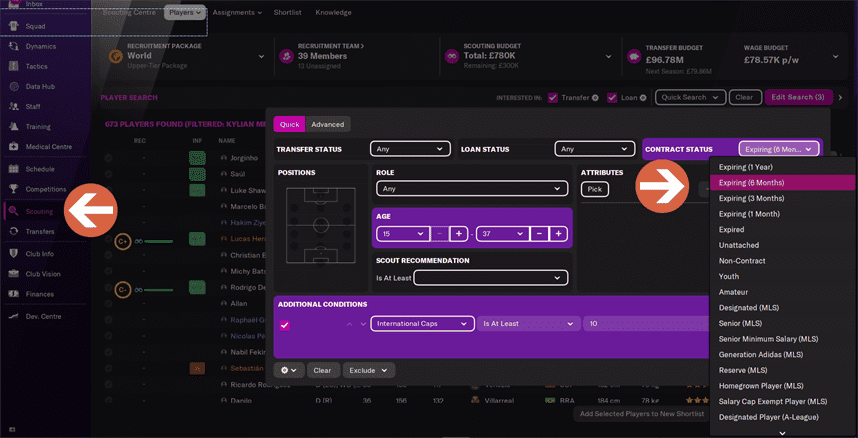The height and width of the screenshot is (438, 858).
Task: Click the Transfer interest settings gear
Action: click(x=595, y=98)
